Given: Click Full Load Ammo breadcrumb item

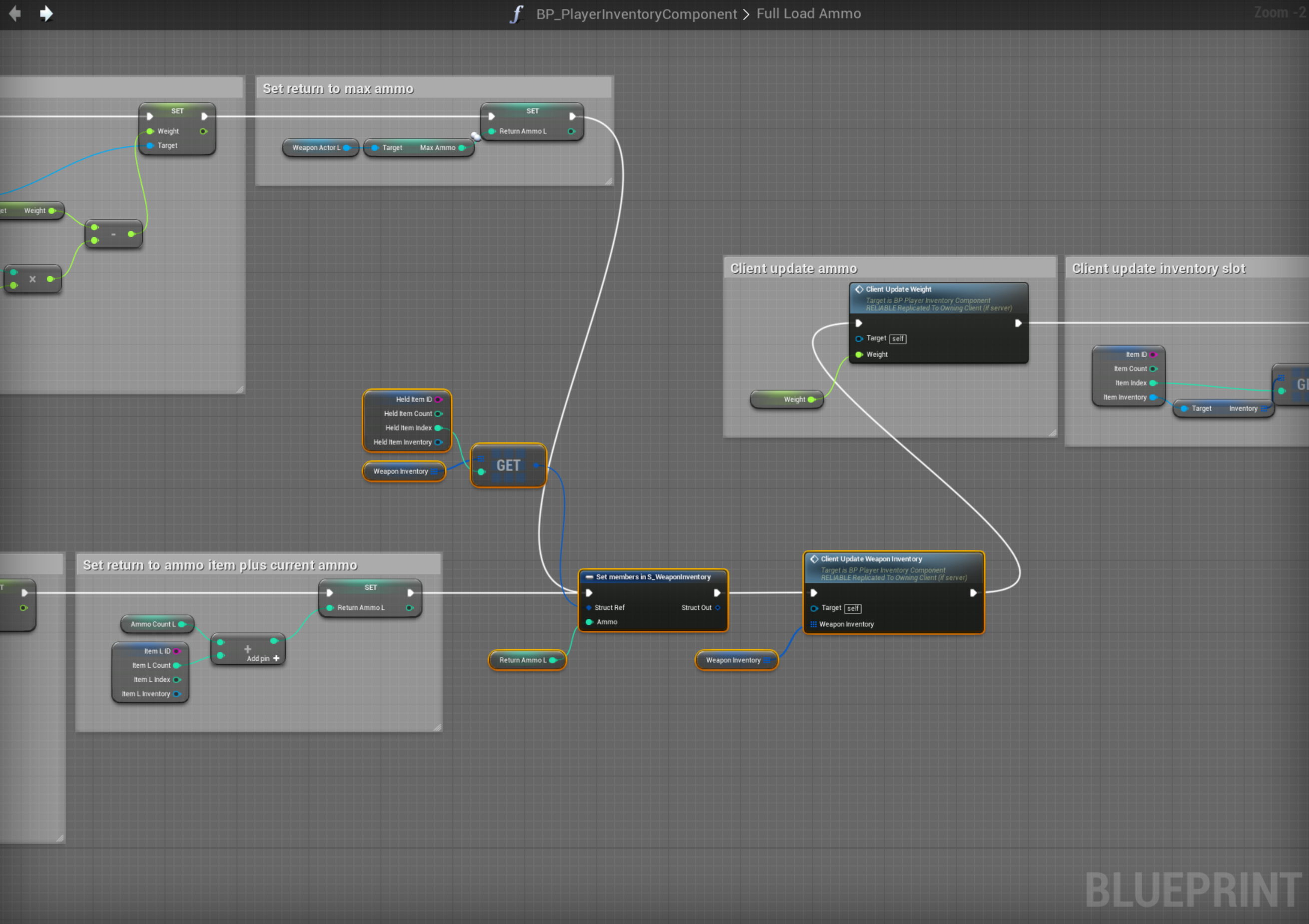Looking at the screenshot, I should tap(808, 13).
